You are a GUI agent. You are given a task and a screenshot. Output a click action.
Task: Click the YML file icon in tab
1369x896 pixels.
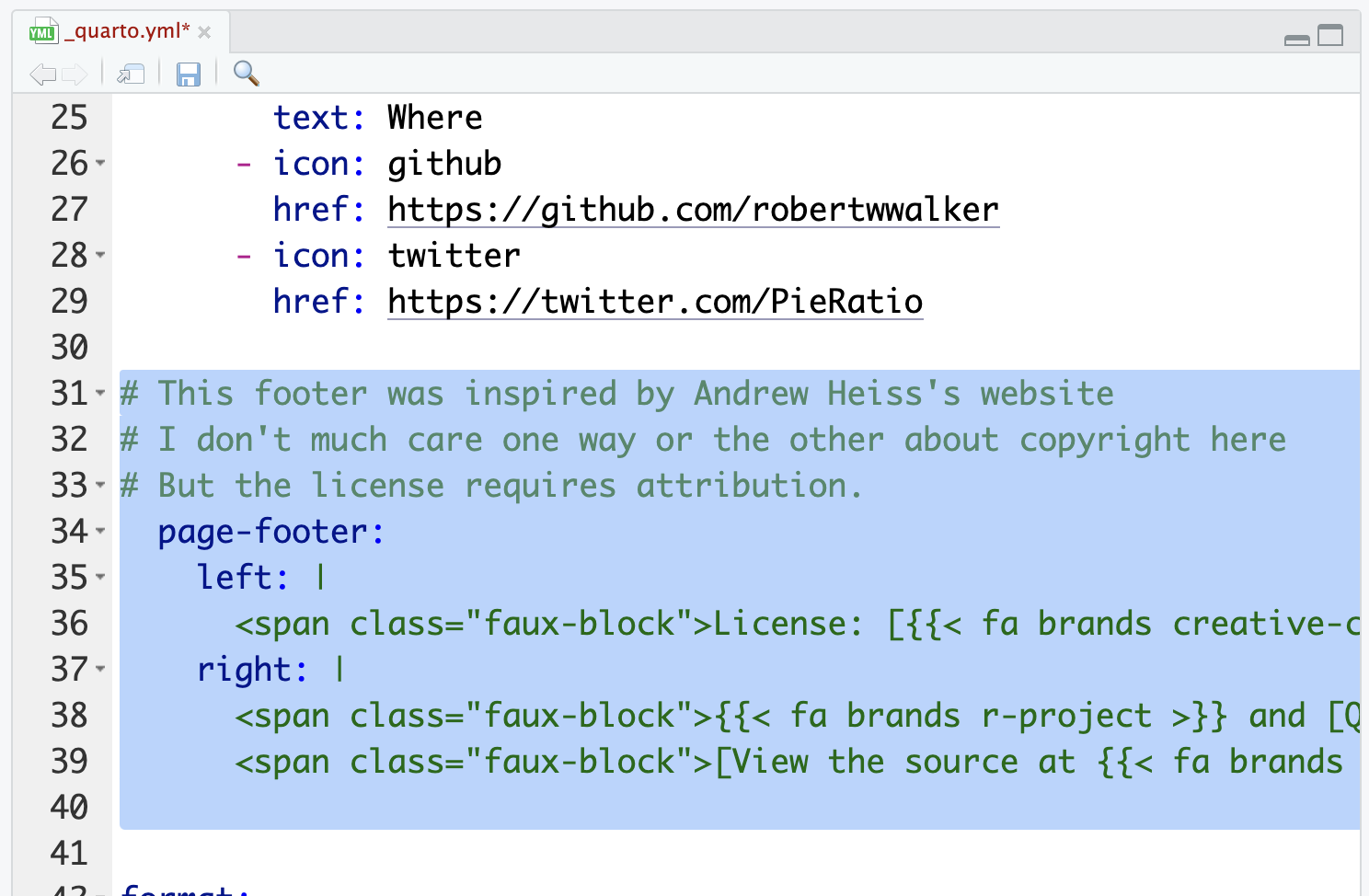point(42,32)
